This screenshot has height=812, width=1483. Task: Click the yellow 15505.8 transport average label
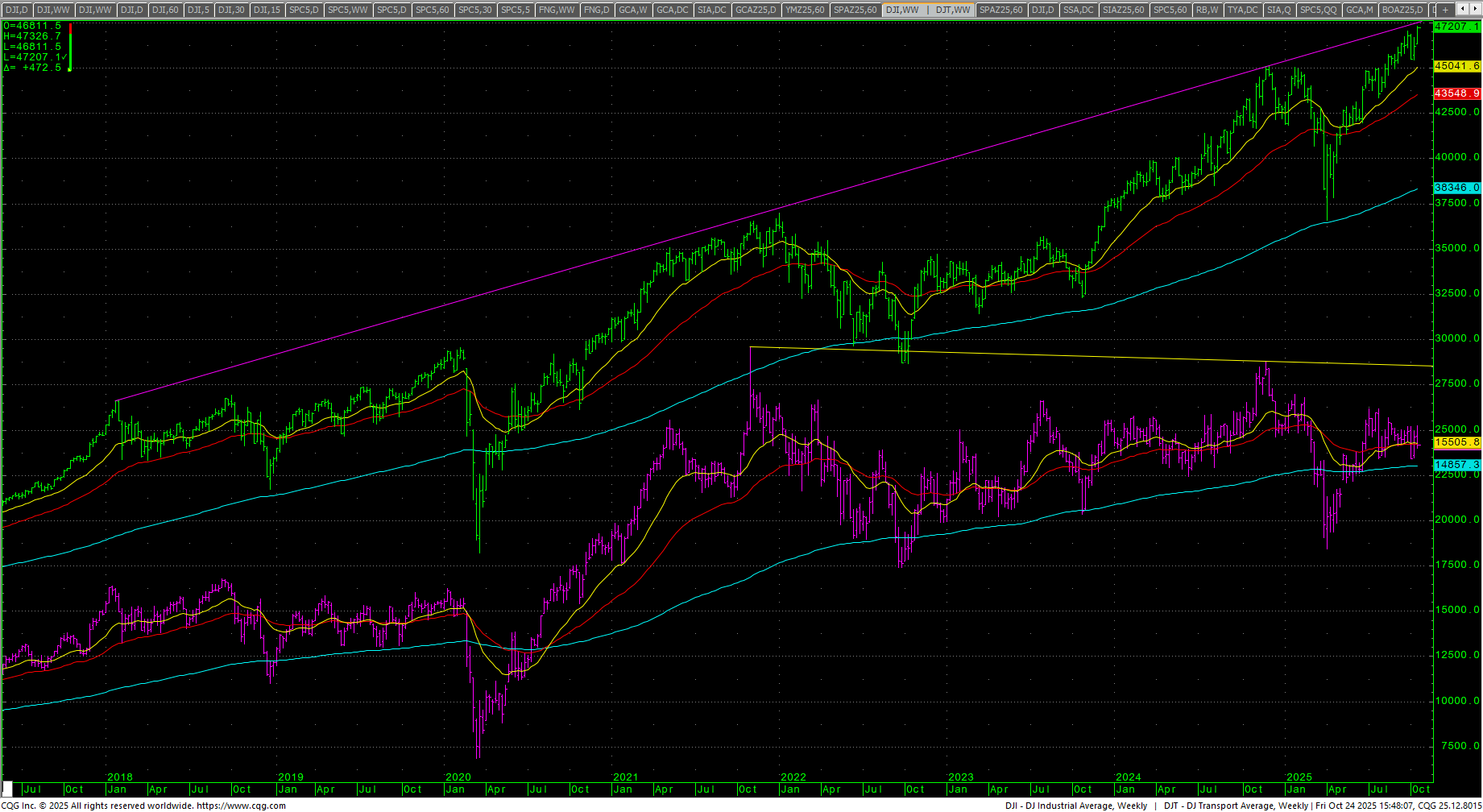tap(1457, 442)
